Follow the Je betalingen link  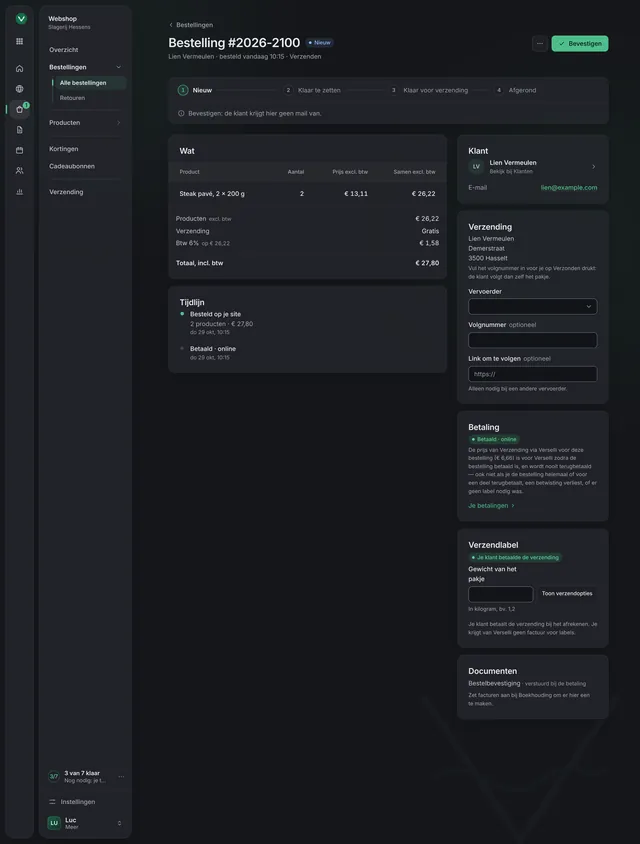[491, 505]
